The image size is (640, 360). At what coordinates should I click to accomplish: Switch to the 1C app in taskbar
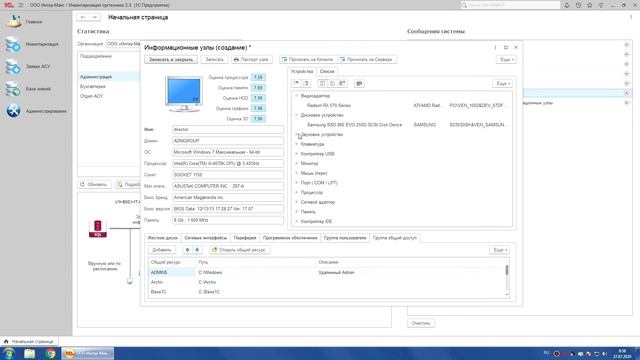87,353
